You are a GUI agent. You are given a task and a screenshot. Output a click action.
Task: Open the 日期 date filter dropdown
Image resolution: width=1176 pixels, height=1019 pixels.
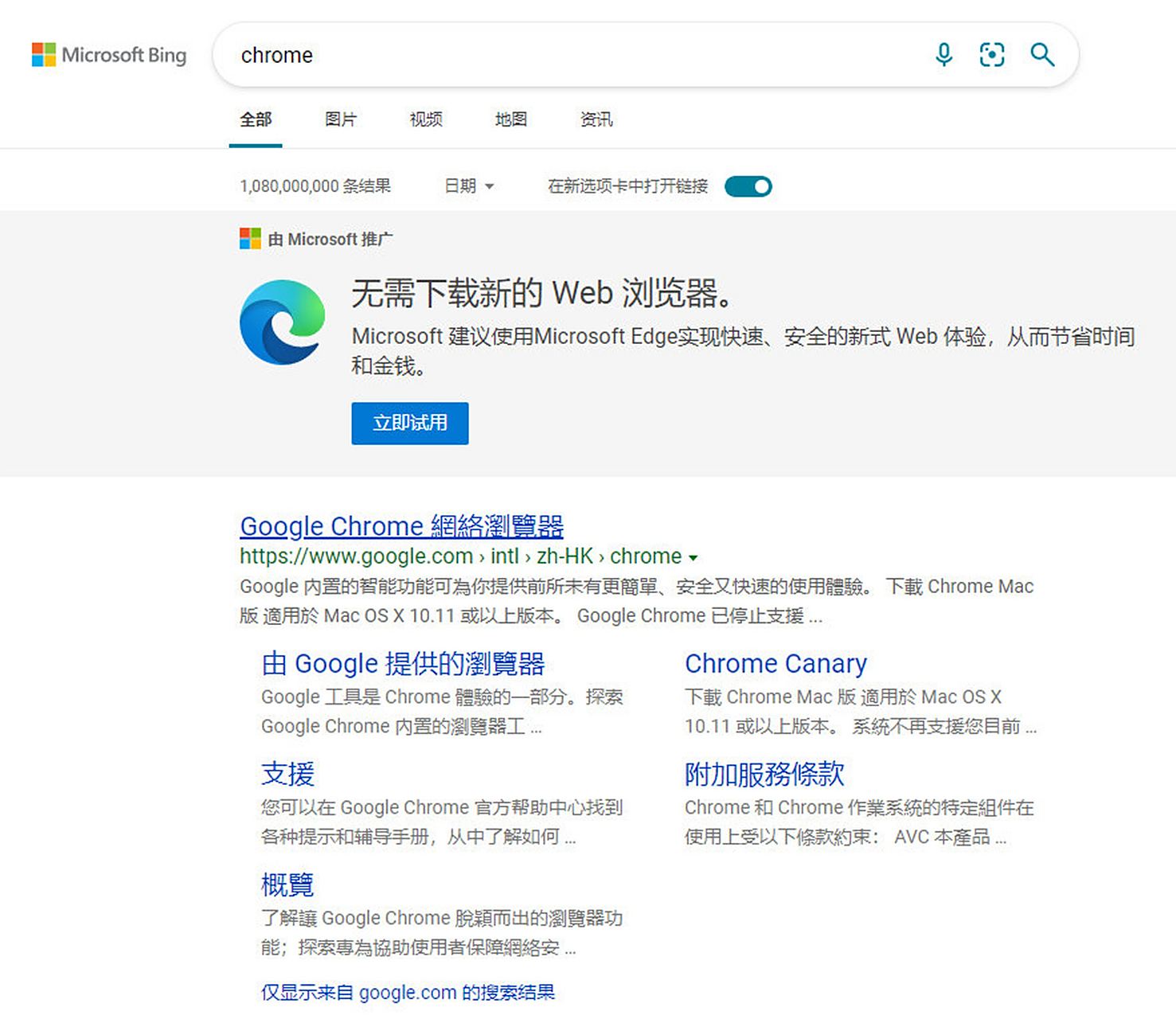click(x=469, y=186)
